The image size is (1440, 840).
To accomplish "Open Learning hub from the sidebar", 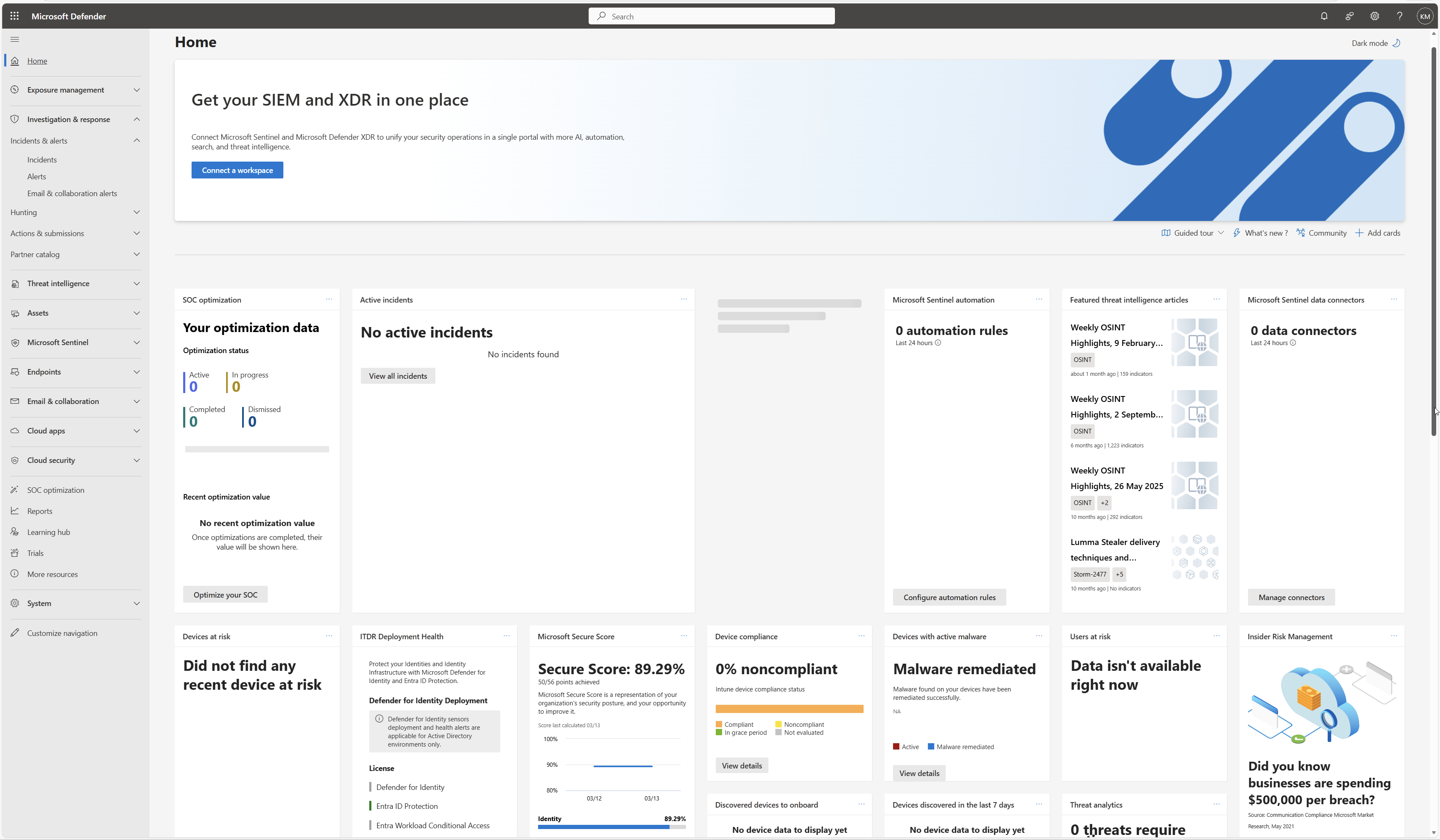I will click(48, 532).
